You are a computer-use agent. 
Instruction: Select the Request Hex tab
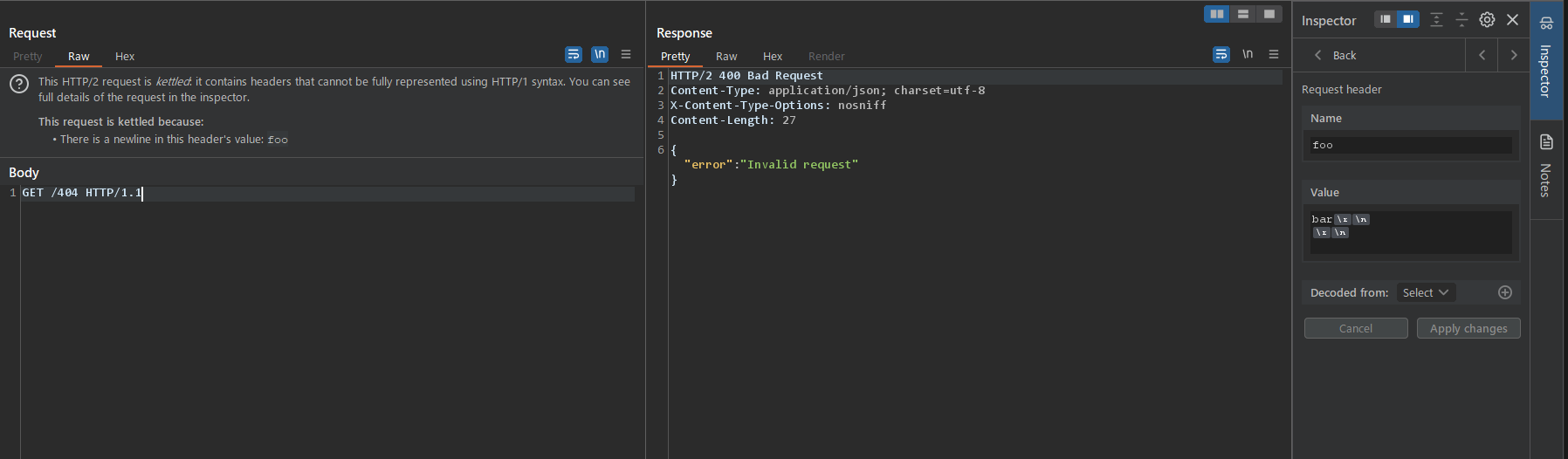(x=125, y=56)
